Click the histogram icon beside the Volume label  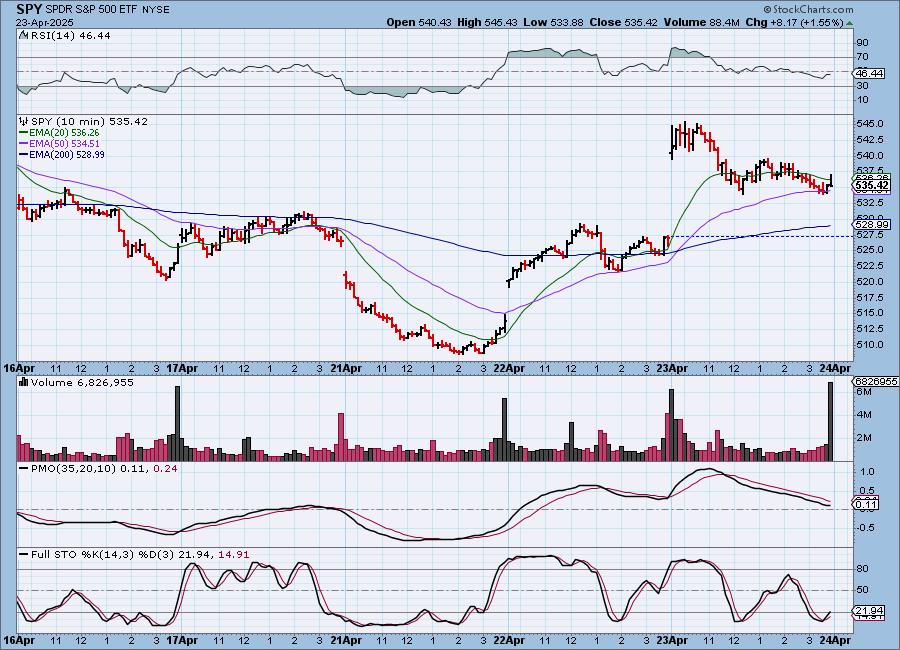[24, 382]
